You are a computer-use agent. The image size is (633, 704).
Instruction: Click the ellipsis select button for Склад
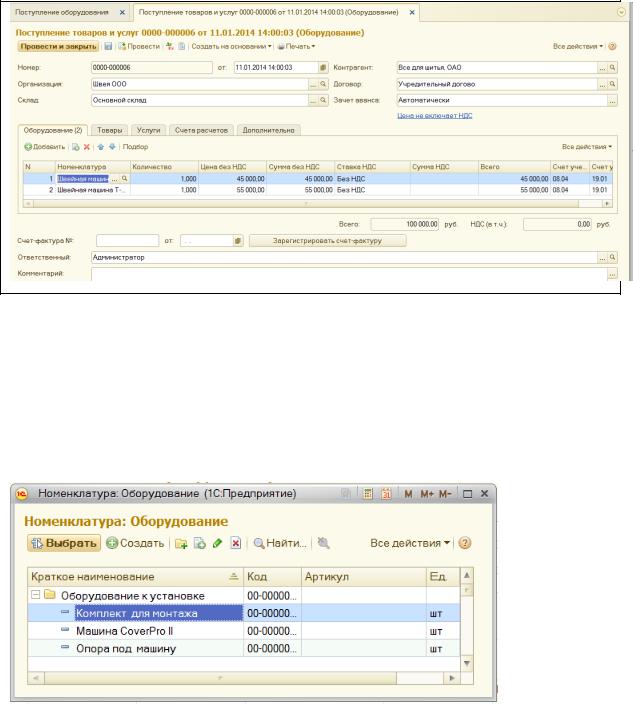tap(313, 100)
